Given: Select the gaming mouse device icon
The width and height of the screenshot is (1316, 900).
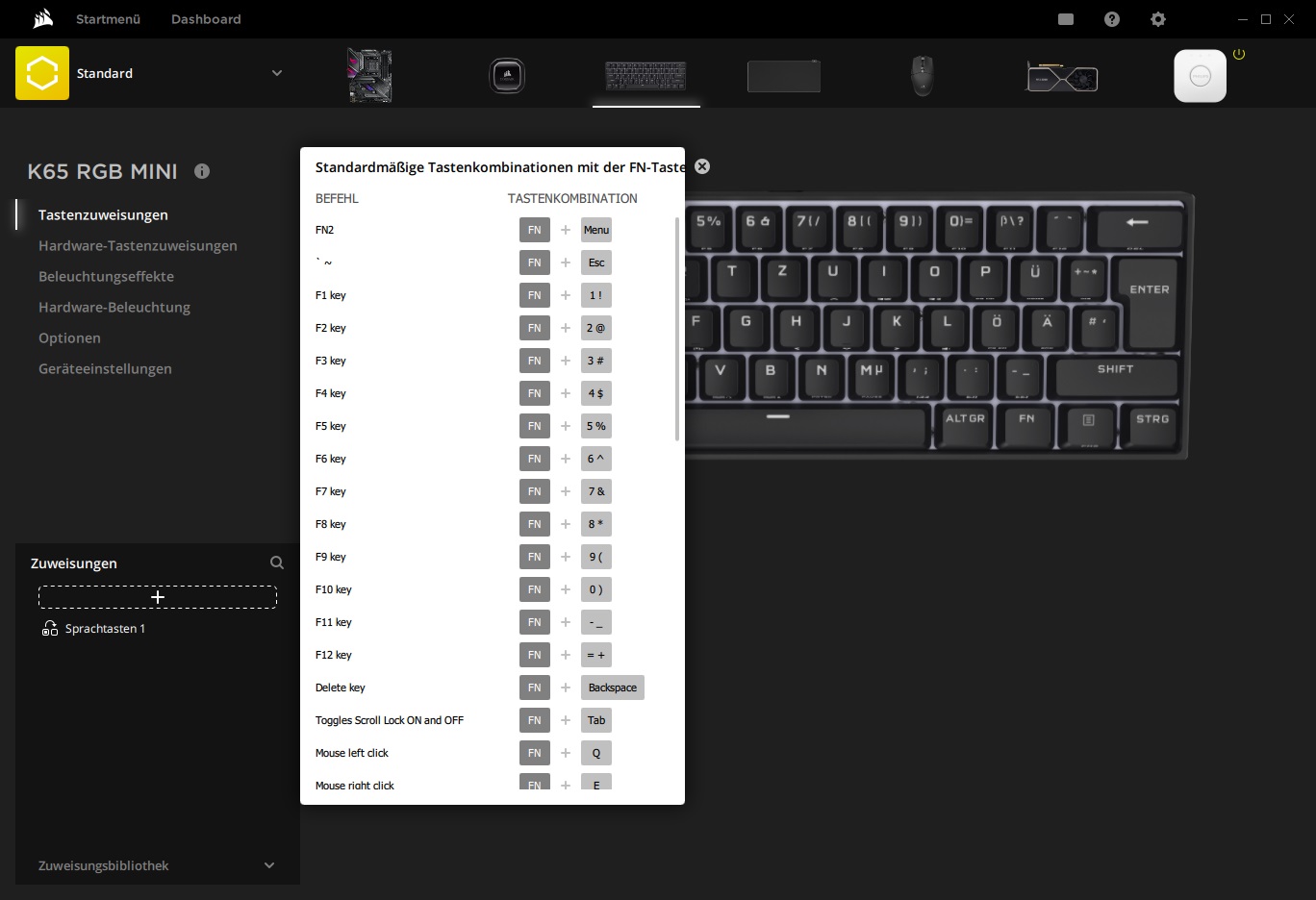Looking at the screenshot, I should click(922, 75).
